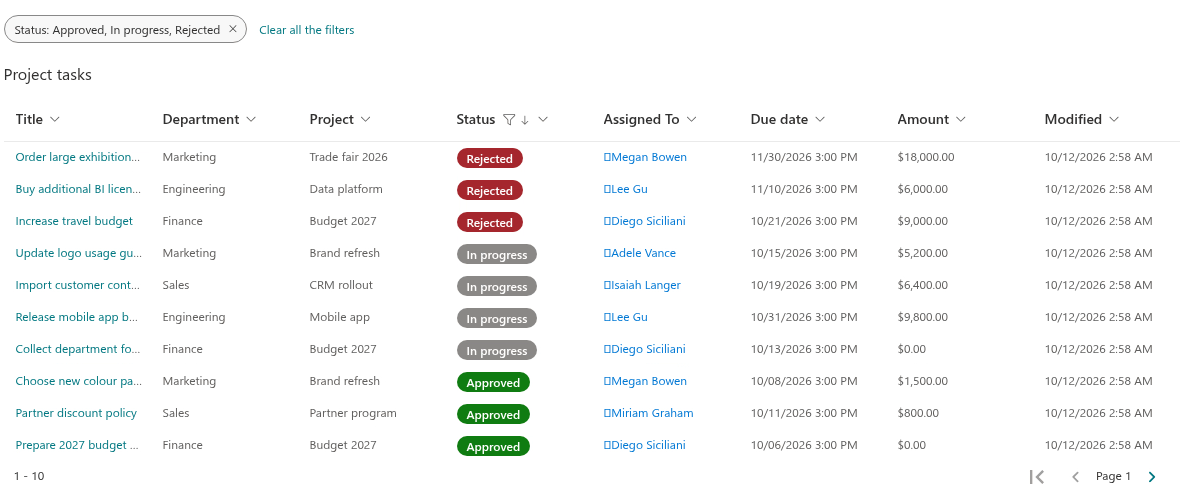
Task: Select the Partner program project cell
Action: 353,413
